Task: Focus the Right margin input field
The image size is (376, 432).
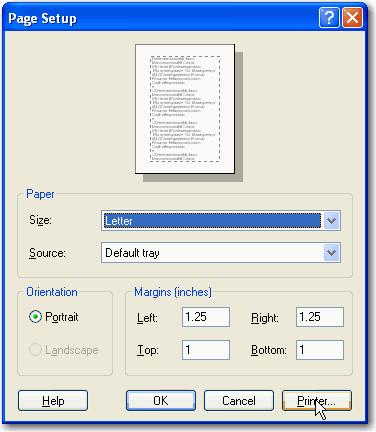Action: pyautogui.click(x=320, y=317)
